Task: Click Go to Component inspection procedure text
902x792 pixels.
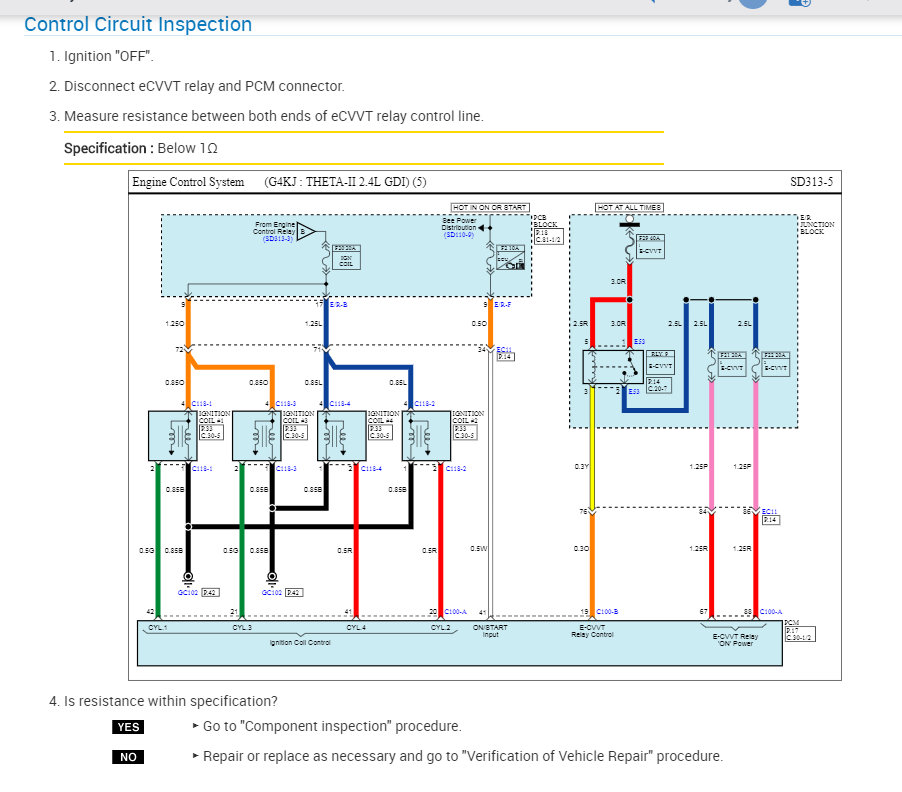Action: (x=332, y=726)
